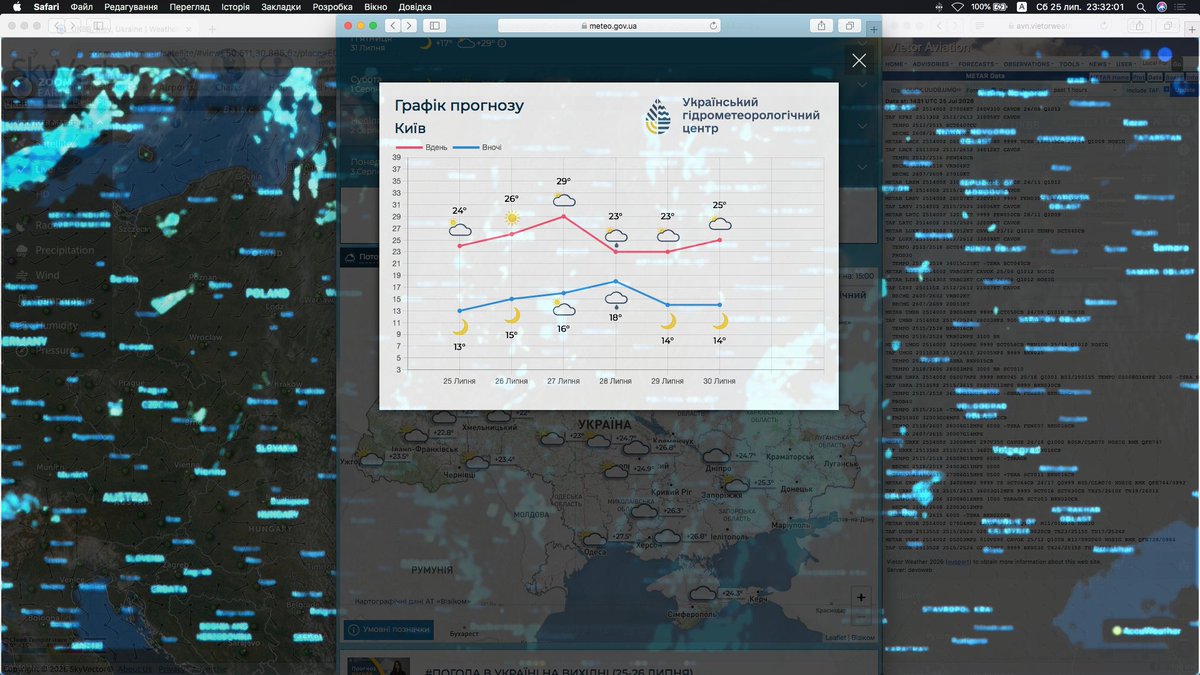Click the 25 Липня axis label

460,381
